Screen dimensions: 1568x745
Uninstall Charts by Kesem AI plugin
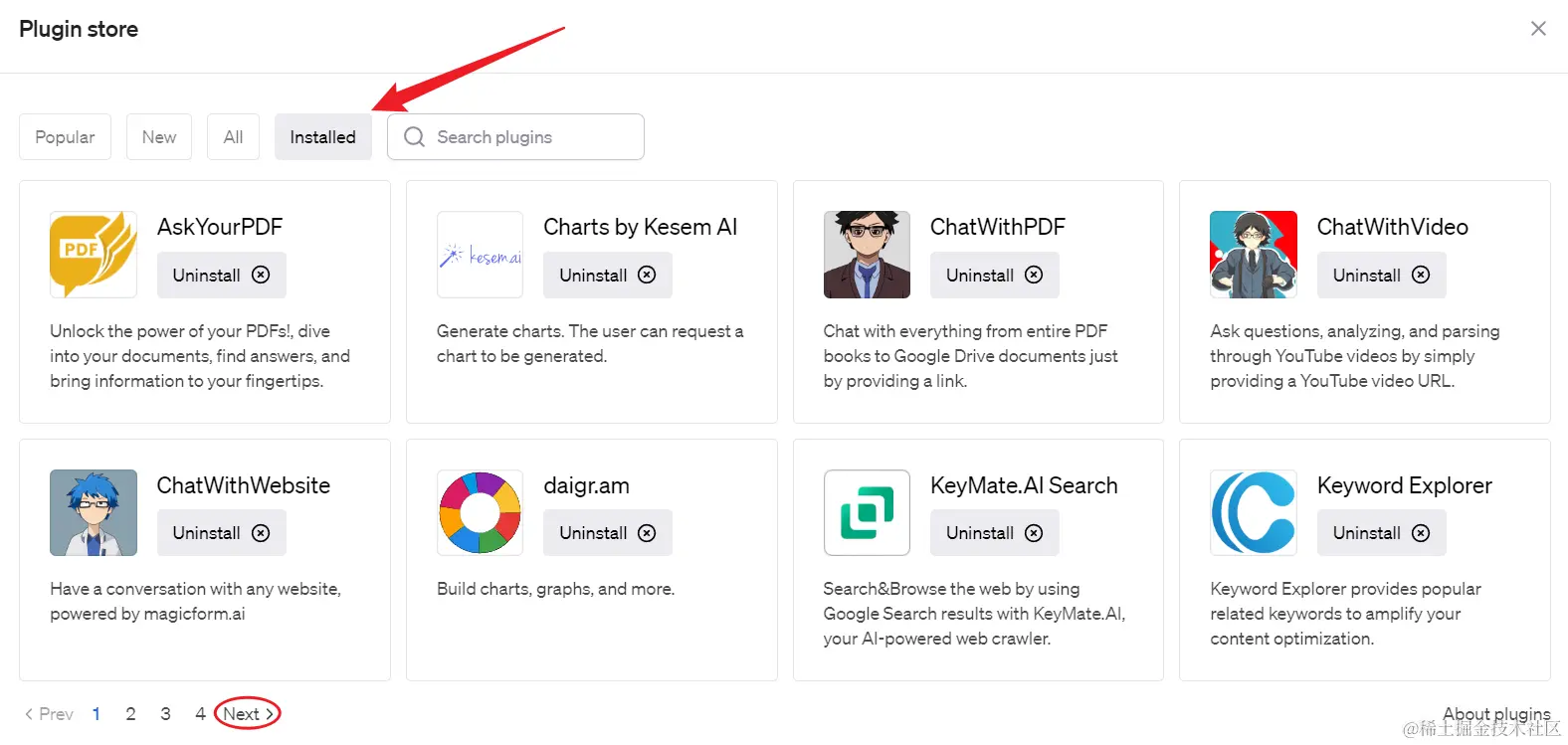[607, 275]
